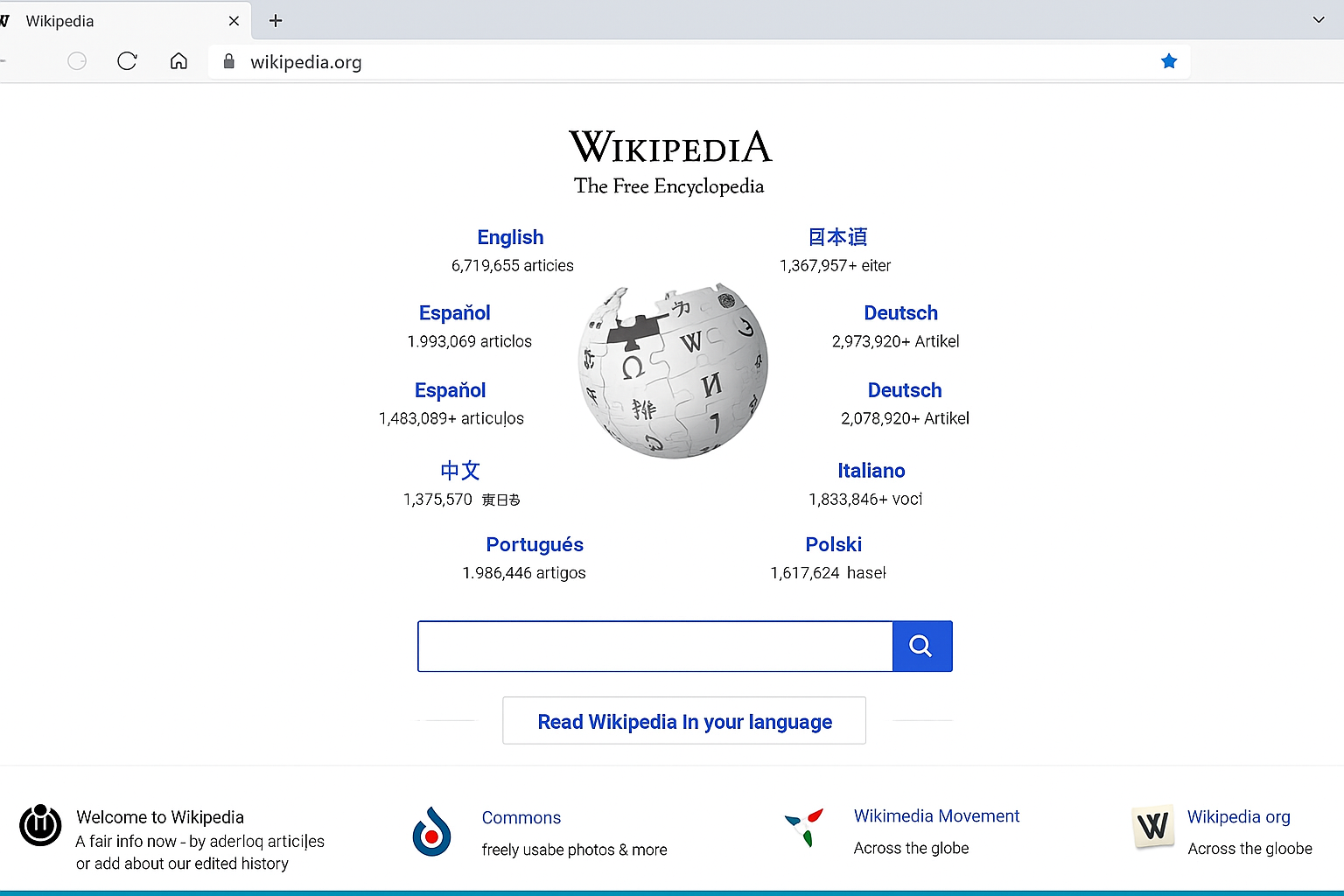
Task: Open a new tab with the plus button
Action: pyautogui.click(x=276, y=21)
